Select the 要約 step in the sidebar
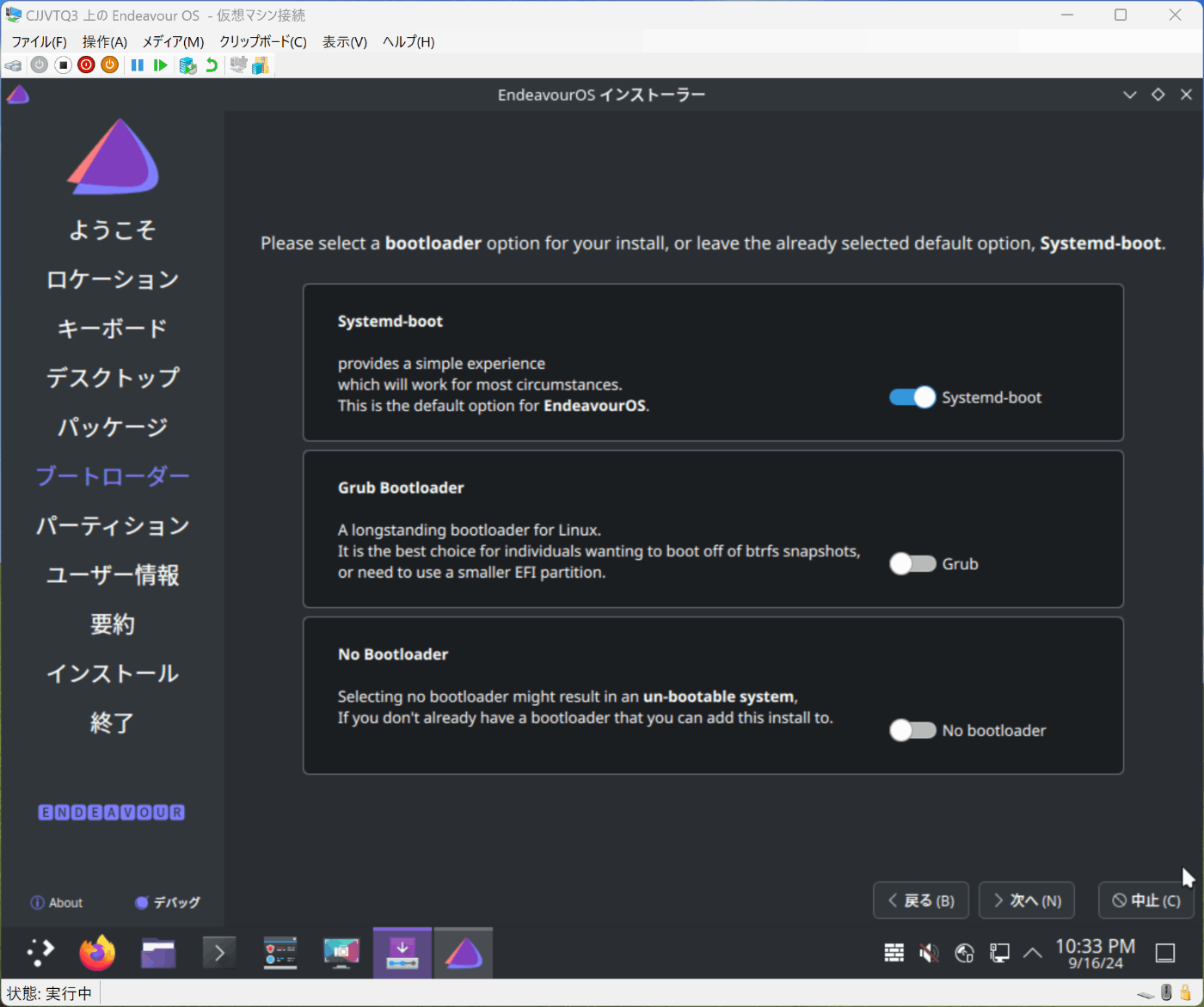This screenshot has height=1007, width=1204. tap(113, 624)
